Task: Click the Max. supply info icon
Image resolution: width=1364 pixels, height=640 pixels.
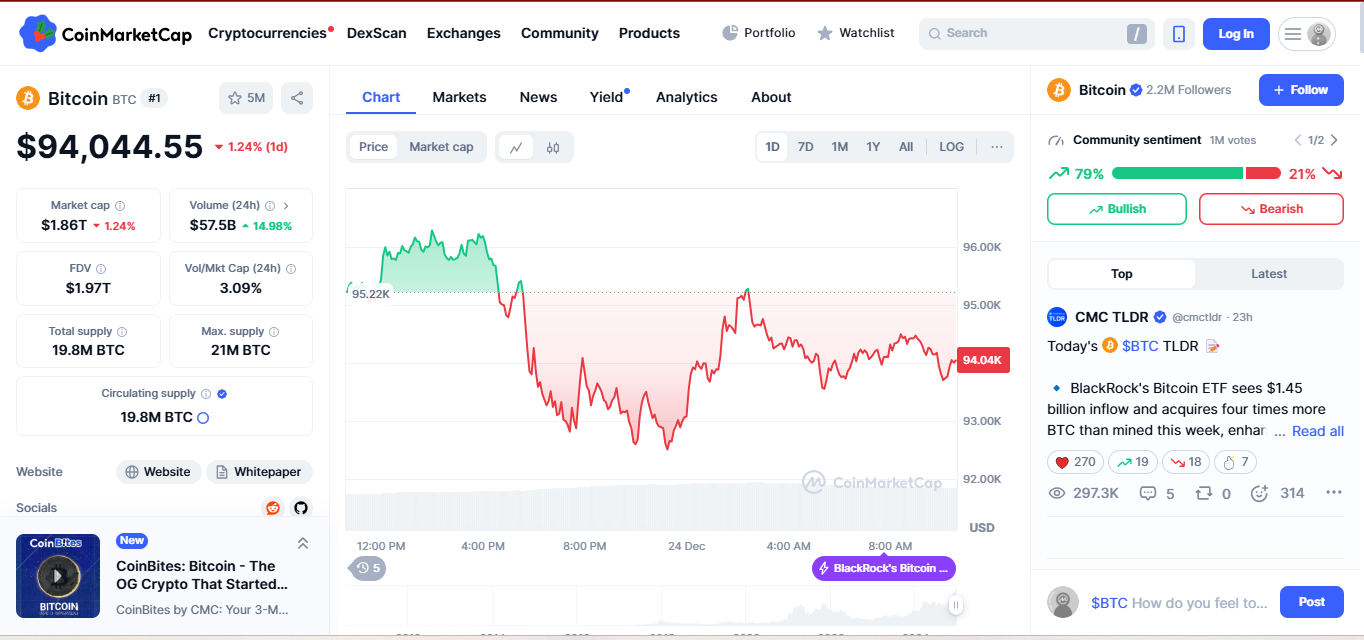Action: click(274, 332)
